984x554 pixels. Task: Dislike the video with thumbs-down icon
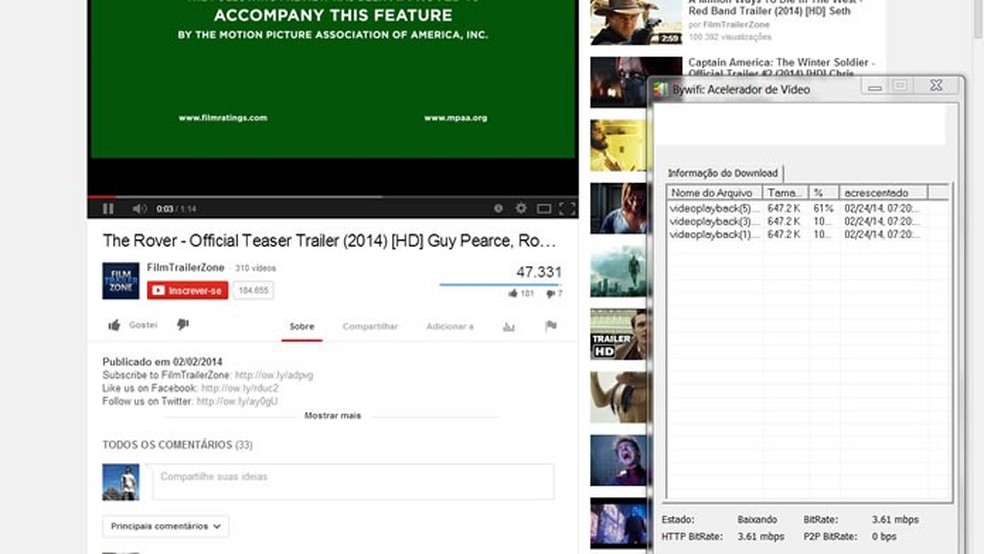[x=183, y=324]
